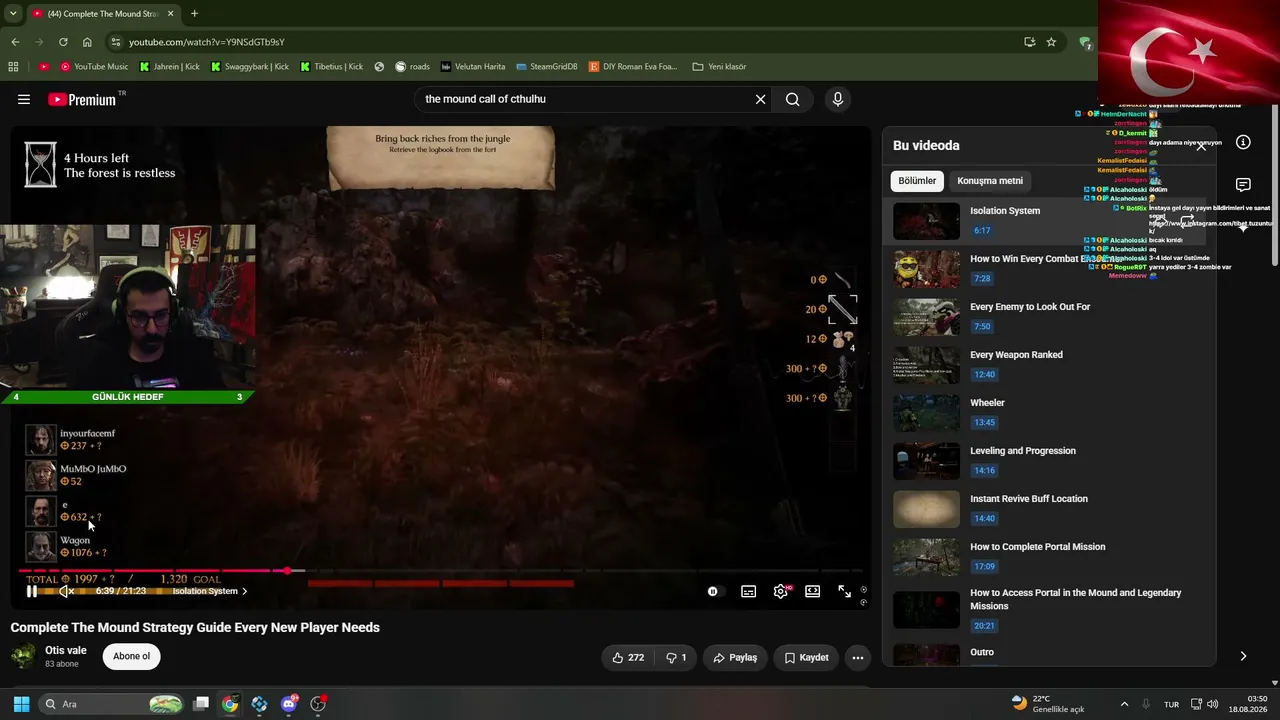
Task: Open the YouTube Music bookmark
Action: click(94, 67)
